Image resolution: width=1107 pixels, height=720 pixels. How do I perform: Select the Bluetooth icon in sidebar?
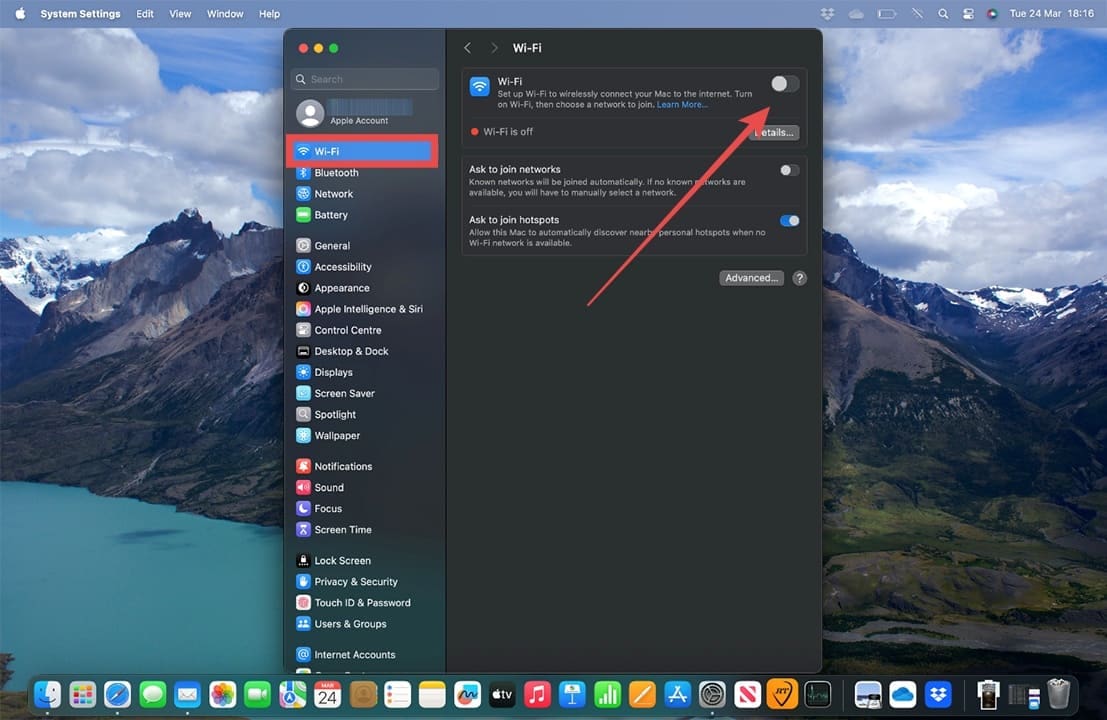pyautogui.click(x=303, y=172)
